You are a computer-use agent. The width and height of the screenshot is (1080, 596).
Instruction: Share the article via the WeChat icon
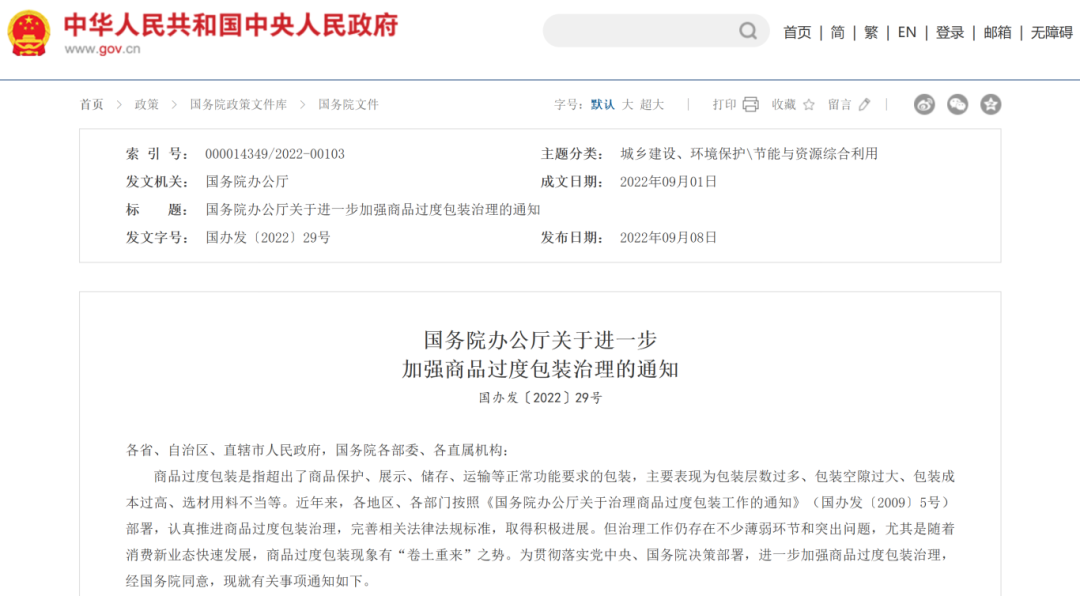(x=958, y=104)
